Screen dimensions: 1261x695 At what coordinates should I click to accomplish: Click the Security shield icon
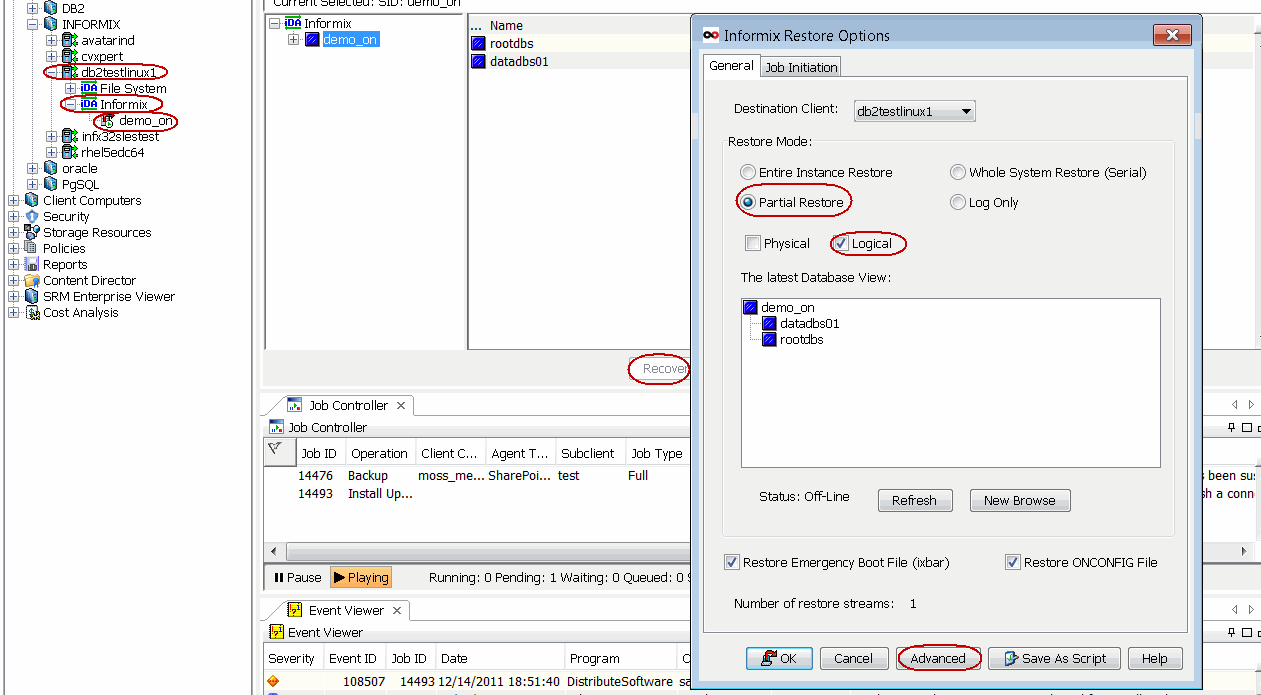coord(32,216)
